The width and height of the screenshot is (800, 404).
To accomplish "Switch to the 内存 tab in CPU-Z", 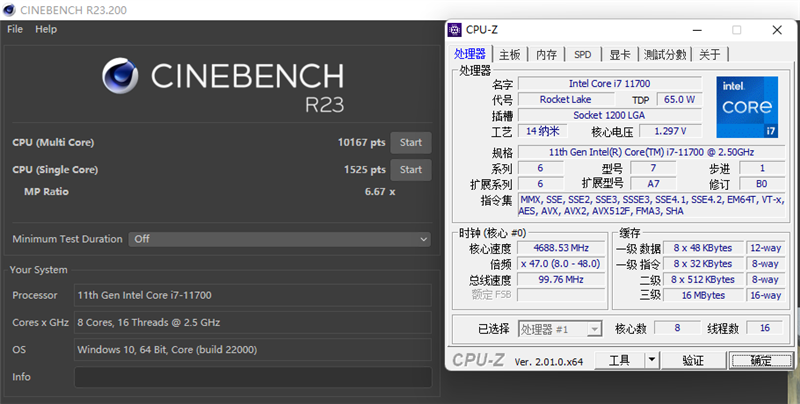I will pos(546,55).
